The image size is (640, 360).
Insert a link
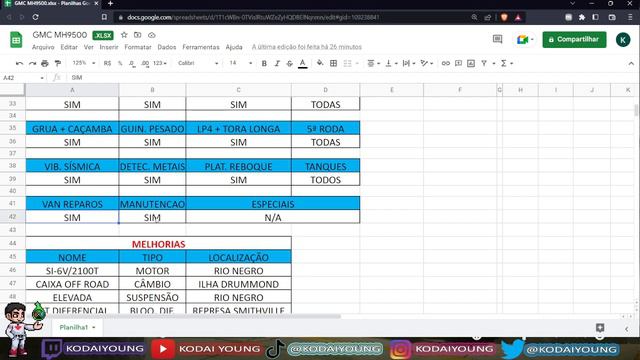(446, 63)
